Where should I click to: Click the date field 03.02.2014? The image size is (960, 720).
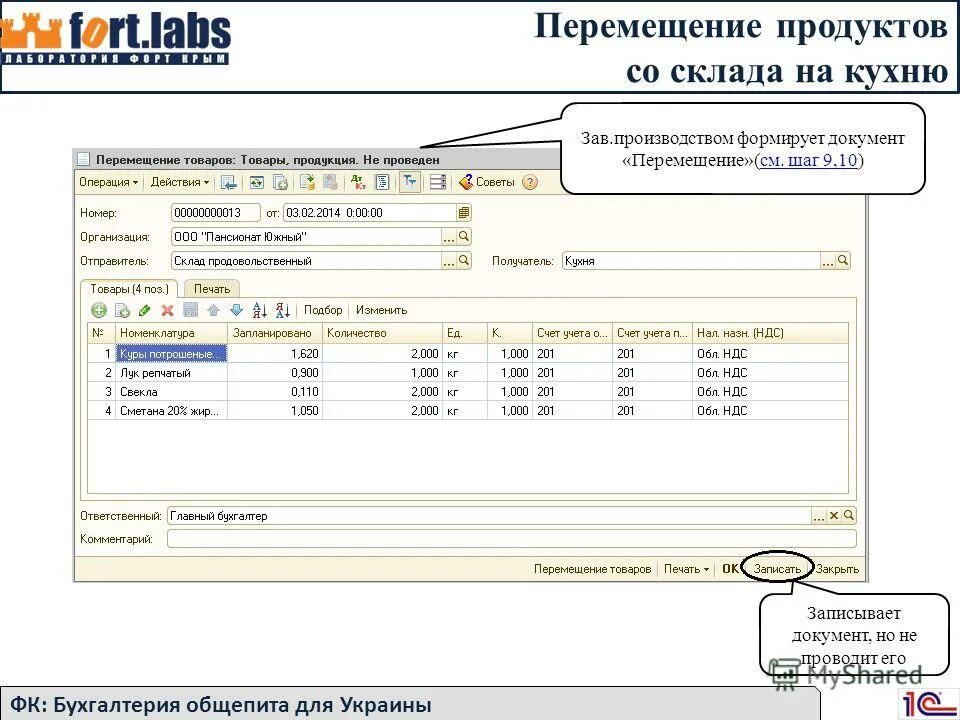[x=370, y=212]
